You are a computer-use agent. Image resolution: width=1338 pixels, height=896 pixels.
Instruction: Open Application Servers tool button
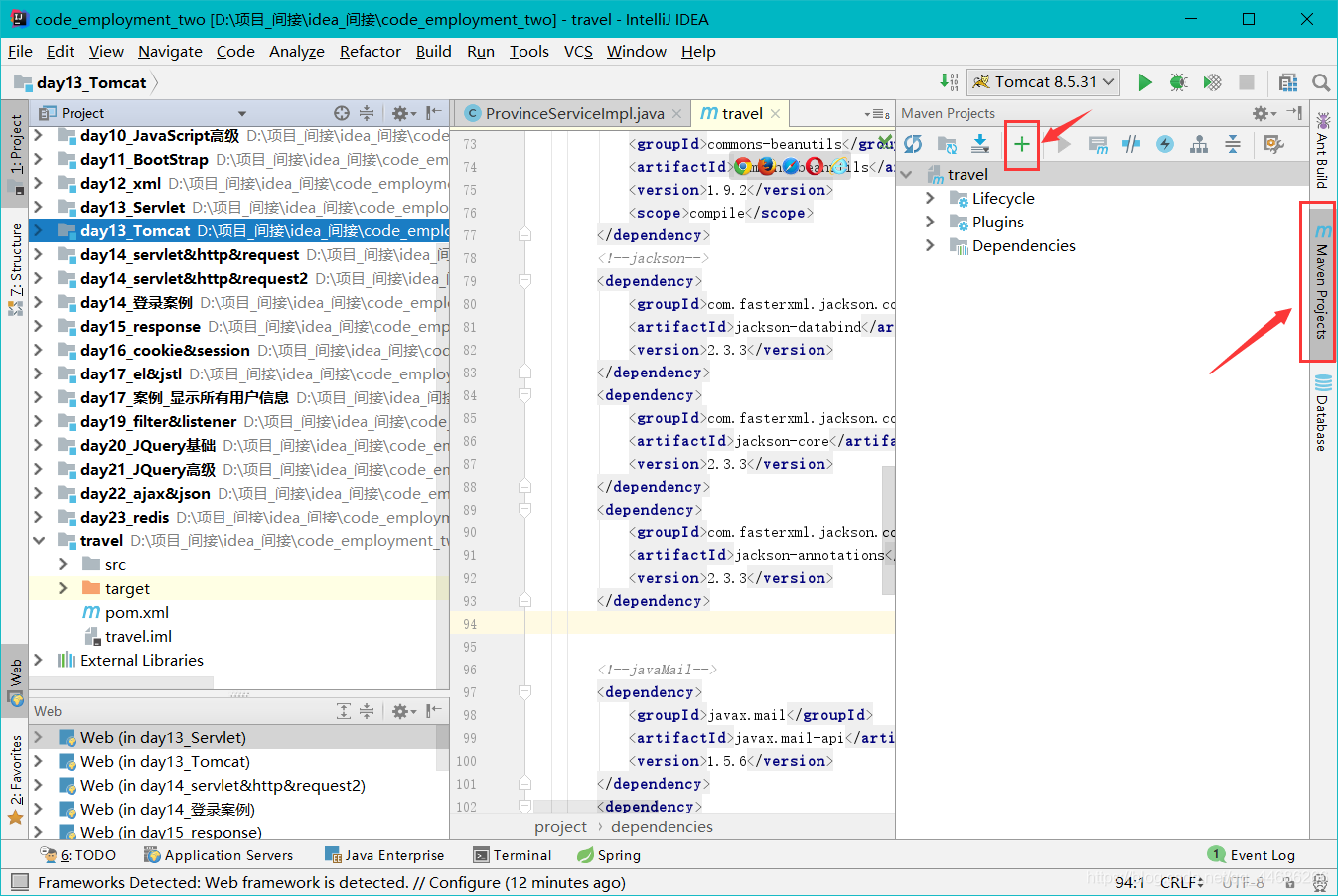(219, 855)
